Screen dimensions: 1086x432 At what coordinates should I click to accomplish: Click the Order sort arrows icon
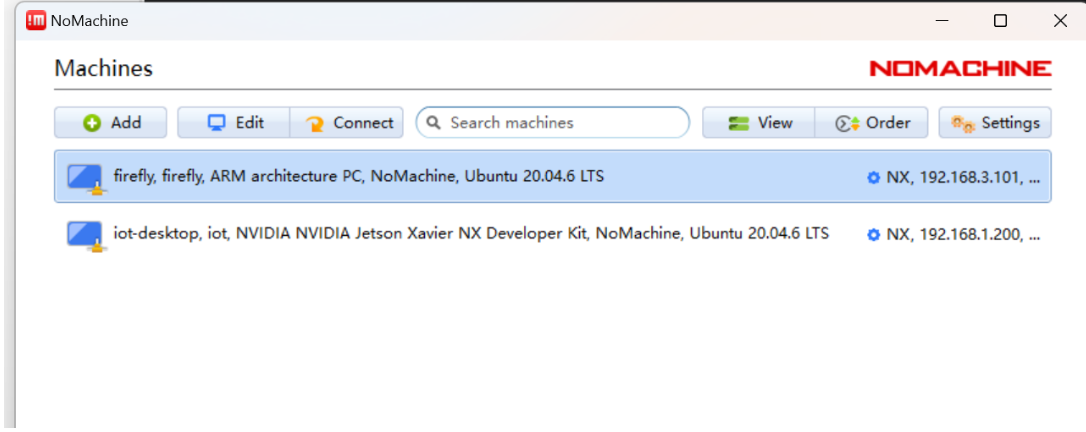point(848,124)
